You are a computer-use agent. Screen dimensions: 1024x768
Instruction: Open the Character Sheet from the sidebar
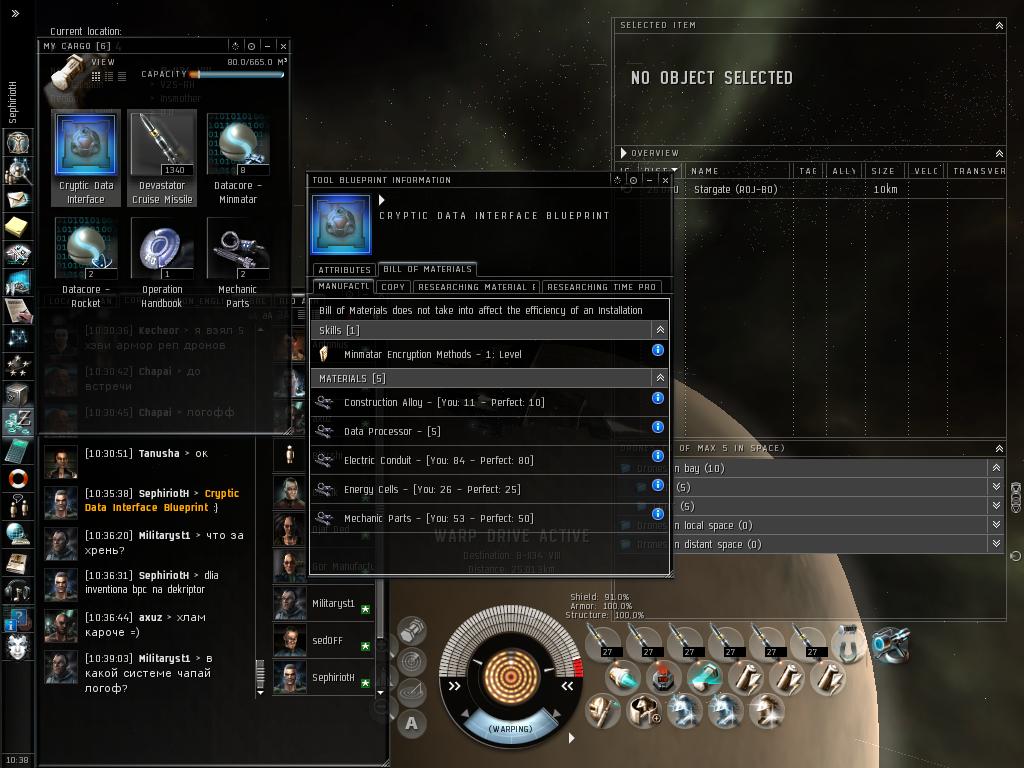pos(18,142)
